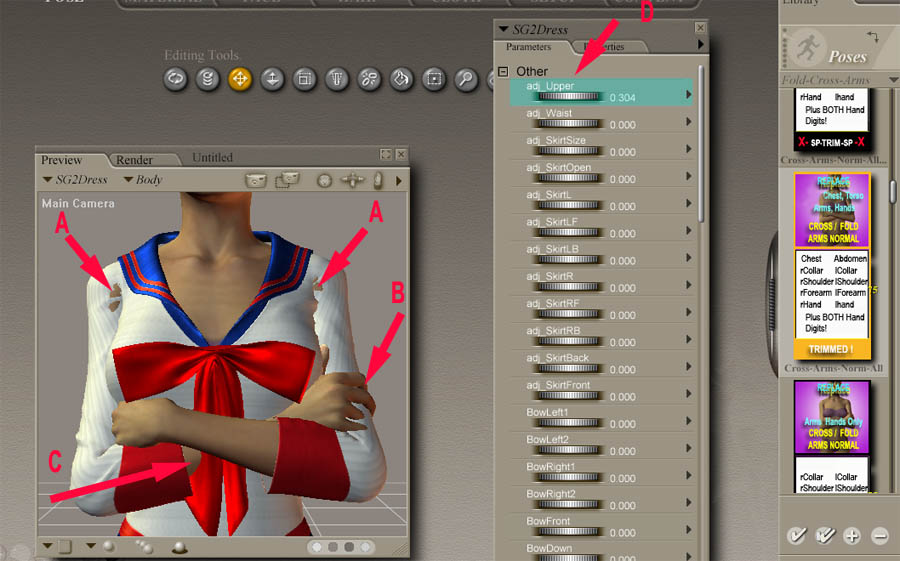Select the Grouping tool
Screen dimensions: 900x561
[434, 79]
